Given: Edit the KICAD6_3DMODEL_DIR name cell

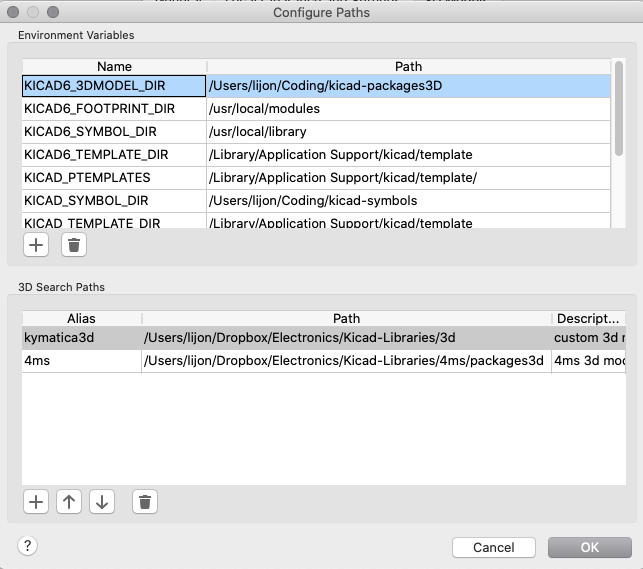Looking at the screenshot, I should (113, 86).
